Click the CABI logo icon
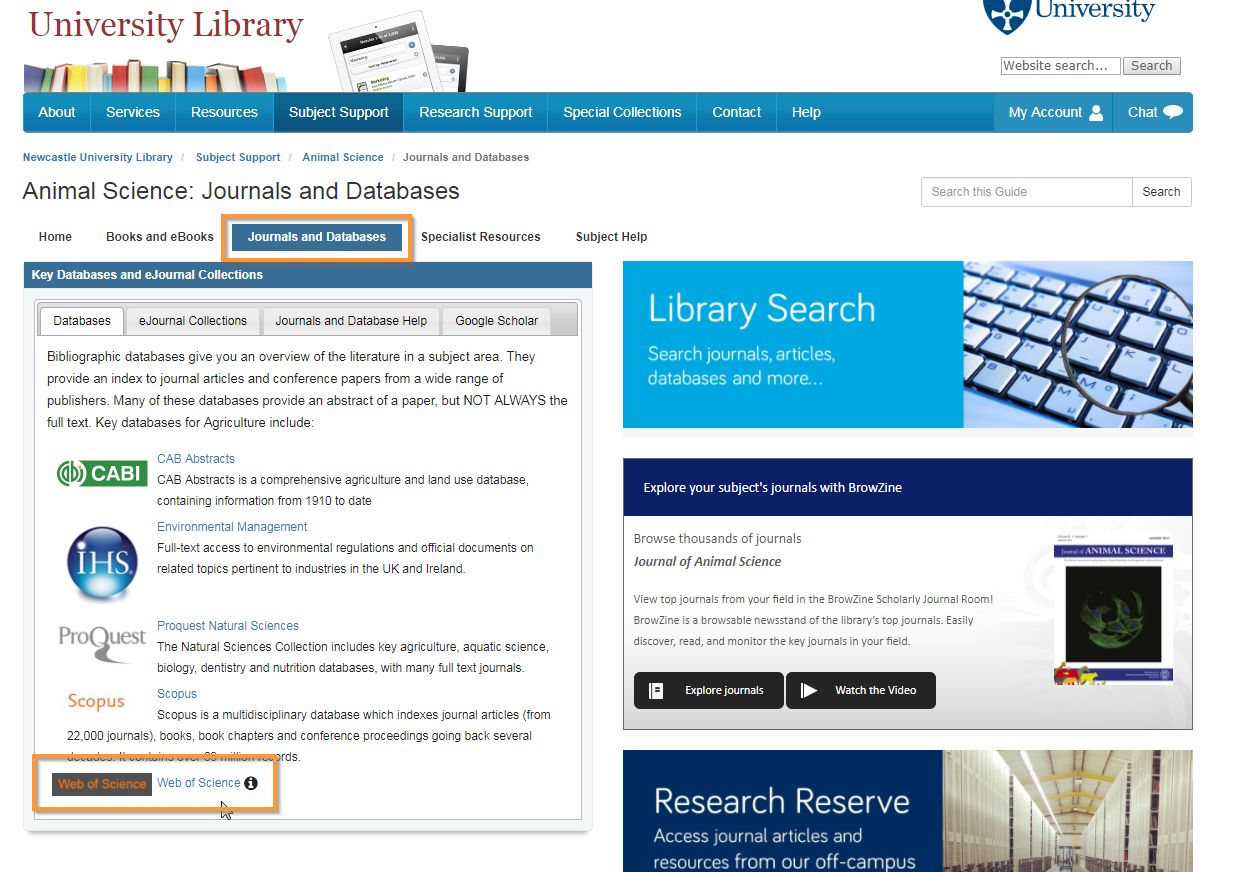The width and height of the screenshot is (1237, 872). pos(102,473)
